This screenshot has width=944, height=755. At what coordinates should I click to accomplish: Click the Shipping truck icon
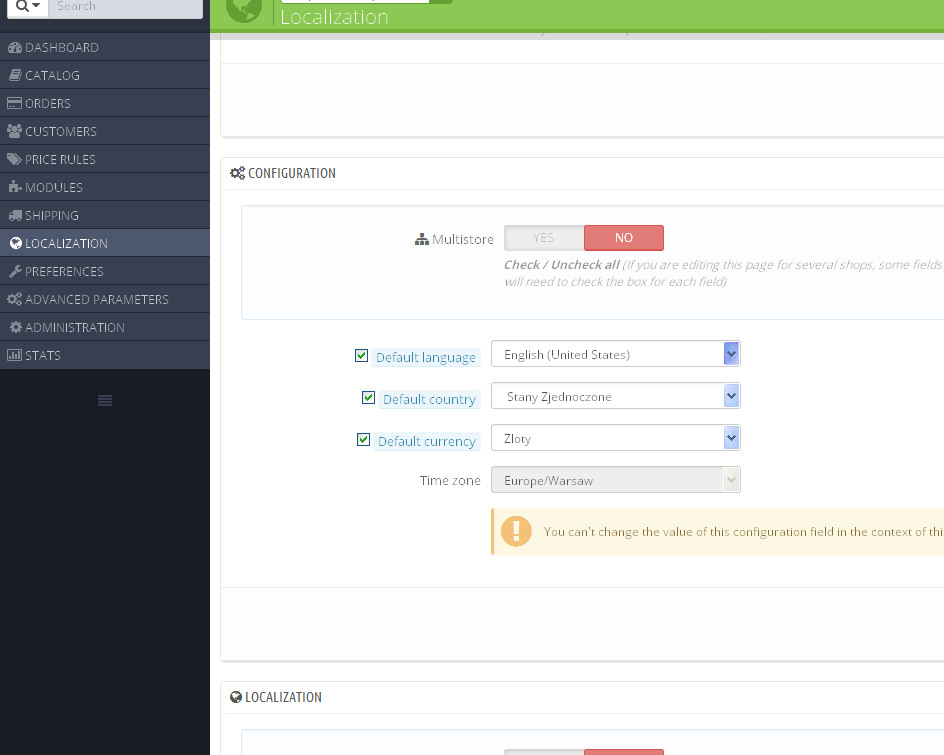15,215
